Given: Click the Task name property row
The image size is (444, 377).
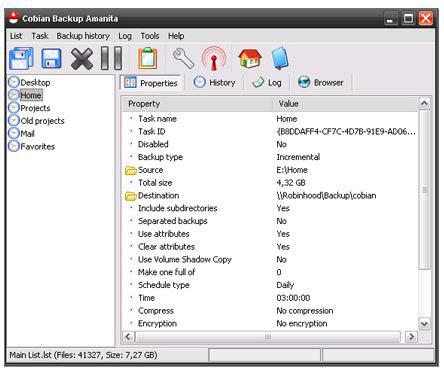Looking at the screenshot, I should pos(270,119).
